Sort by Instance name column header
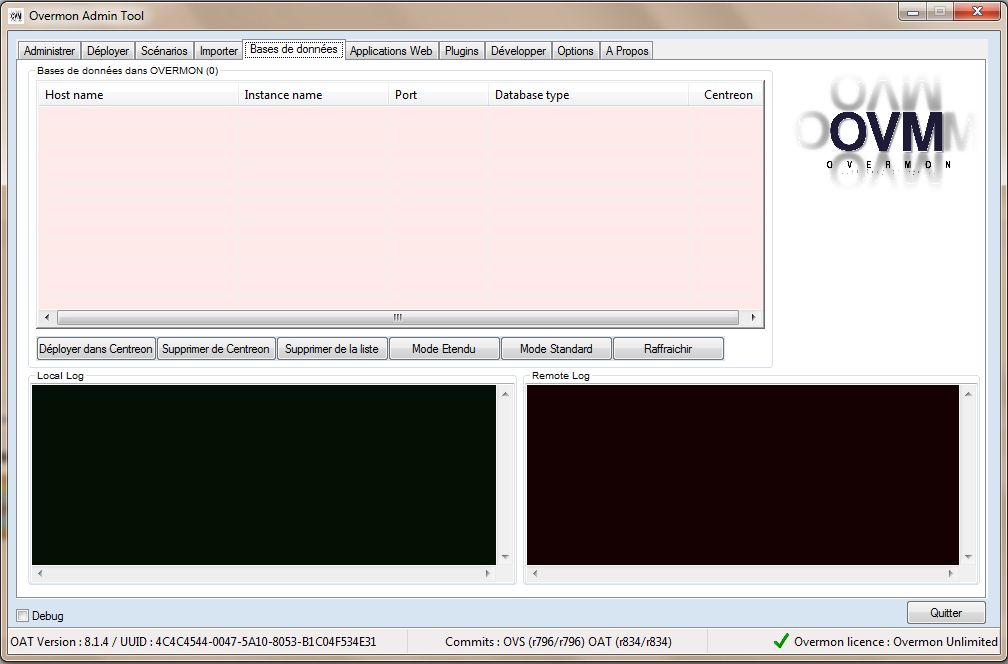This screenshot has height=664, width=1008. [x=313, y=94]
